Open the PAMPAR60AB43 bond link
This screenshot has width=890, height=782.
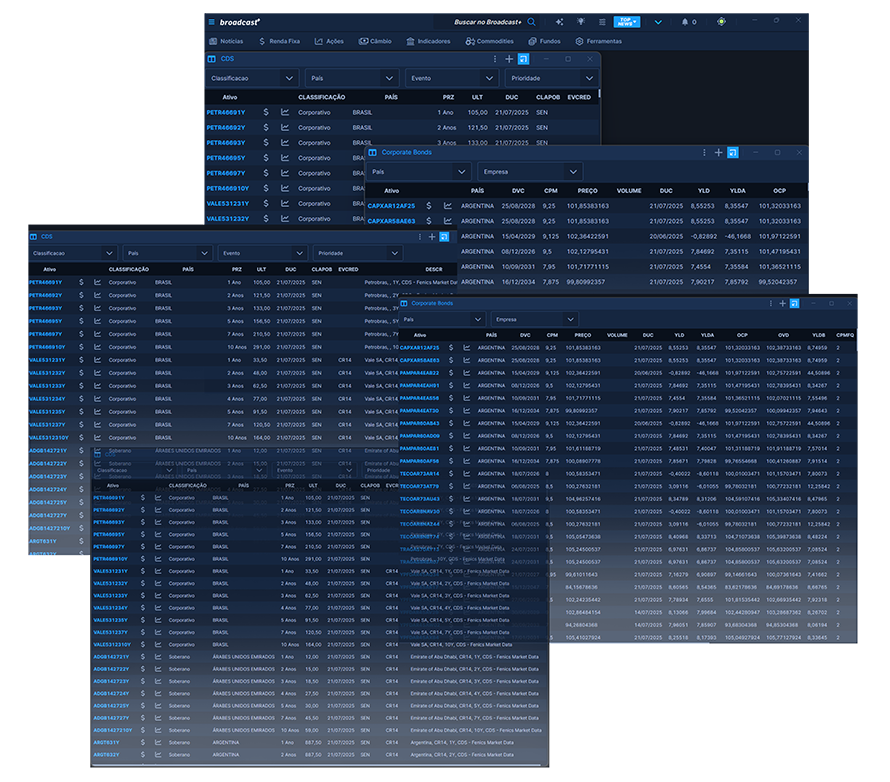pyautogui.click(x=419, y=423)
